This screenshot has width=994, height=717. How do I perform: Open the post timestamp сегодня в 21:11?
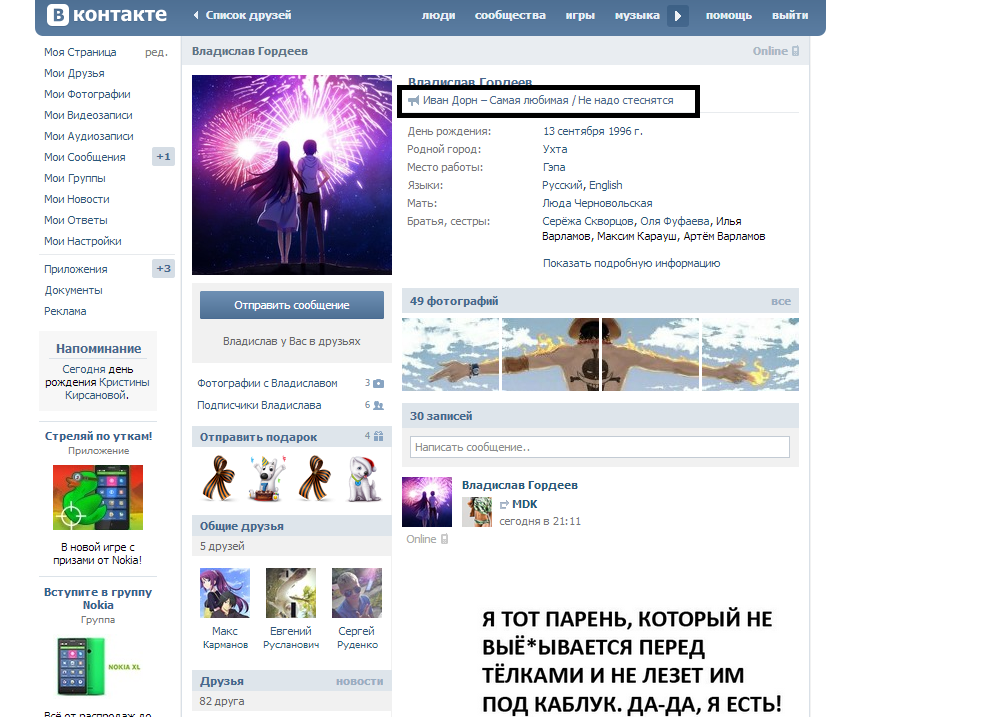(540, 521)
